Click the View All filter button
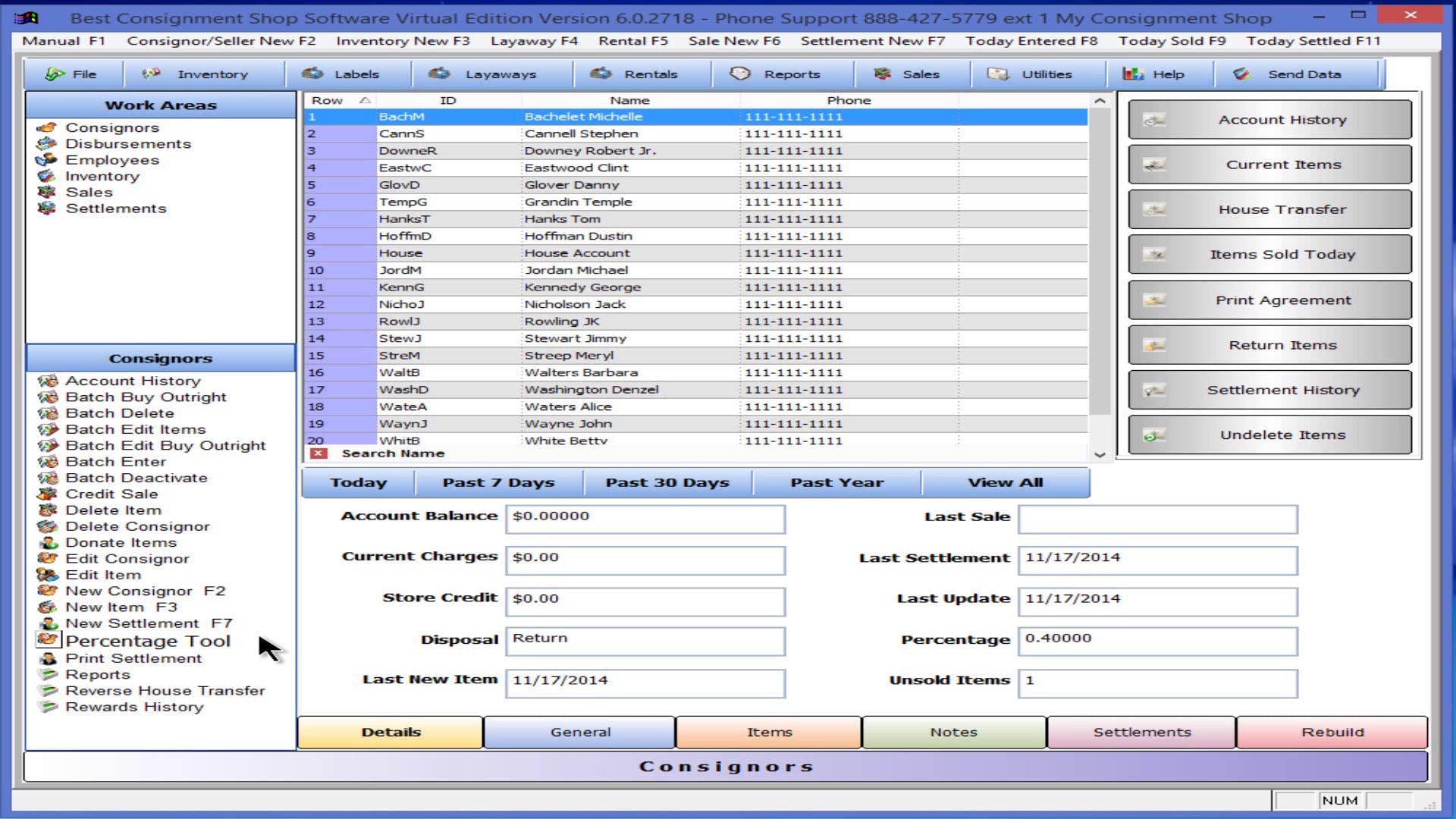The height and width of the screenshot is (819, 1456). point(1006,483)
